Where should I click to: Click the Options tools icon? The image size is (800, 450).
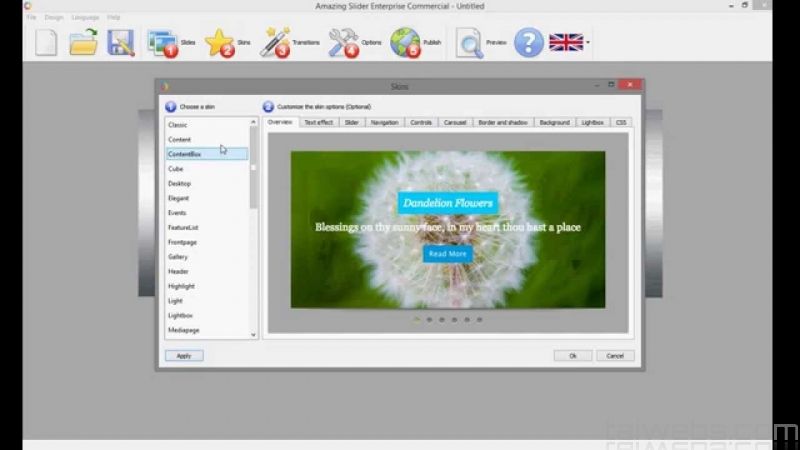344,42
